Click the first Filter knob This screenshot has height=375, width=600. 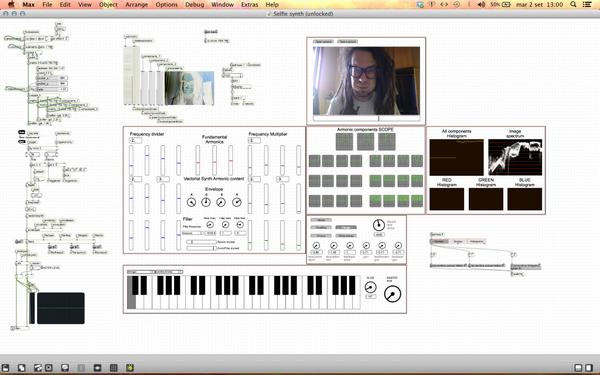coord(210,225)
